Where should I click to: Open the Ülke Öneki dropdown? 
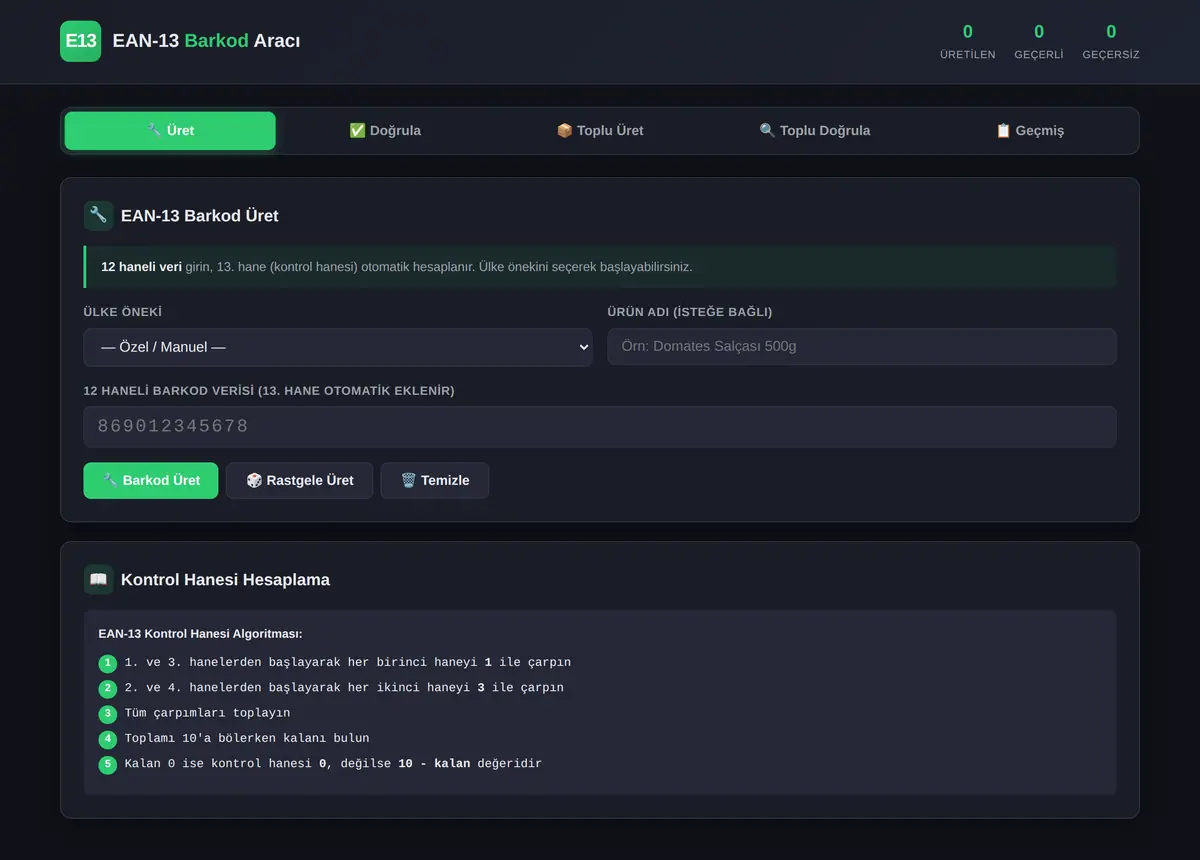[338, 347]
